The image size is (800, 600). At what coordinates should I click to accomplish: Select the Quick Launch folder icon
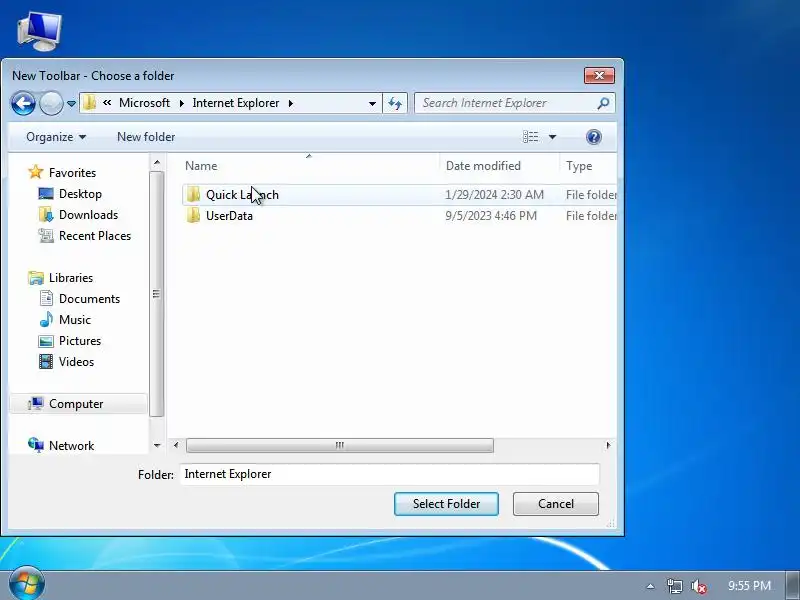click(193, 194)
